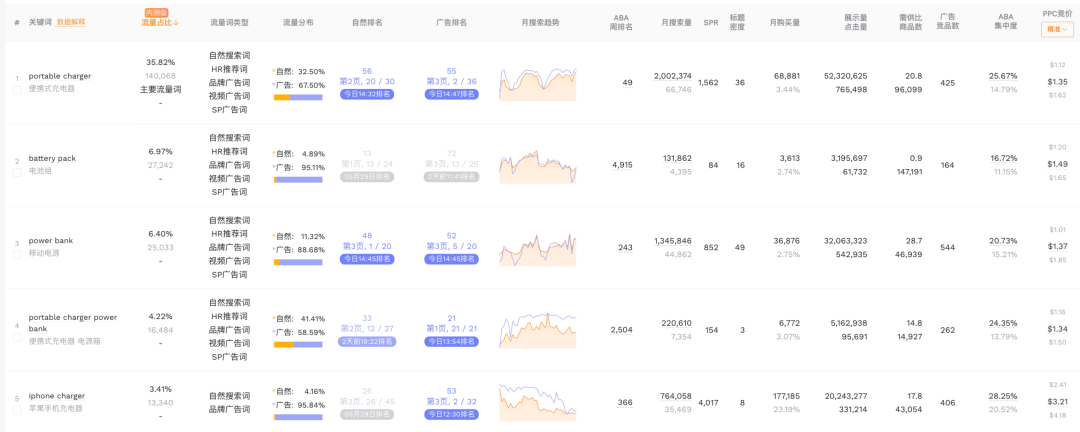The height and width of the screenshot is (432, 1080).
Task: Click the 广告排名 column header
Action: click(x=452, y=23)
